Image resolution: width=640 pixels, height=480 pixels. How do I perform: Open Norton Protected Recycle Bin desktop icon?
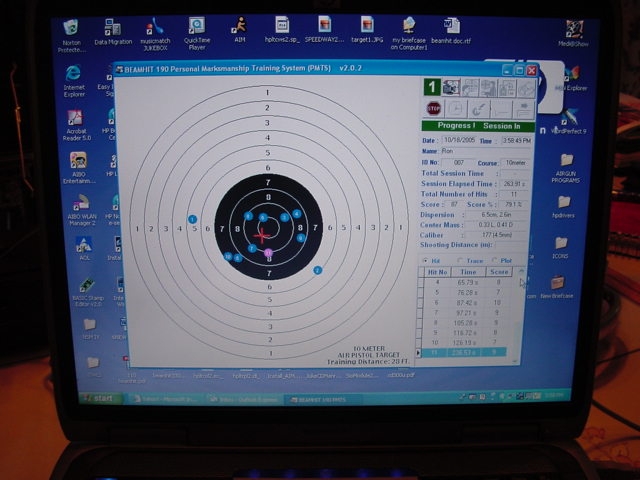pyautogui.click(x=72, y=36)
